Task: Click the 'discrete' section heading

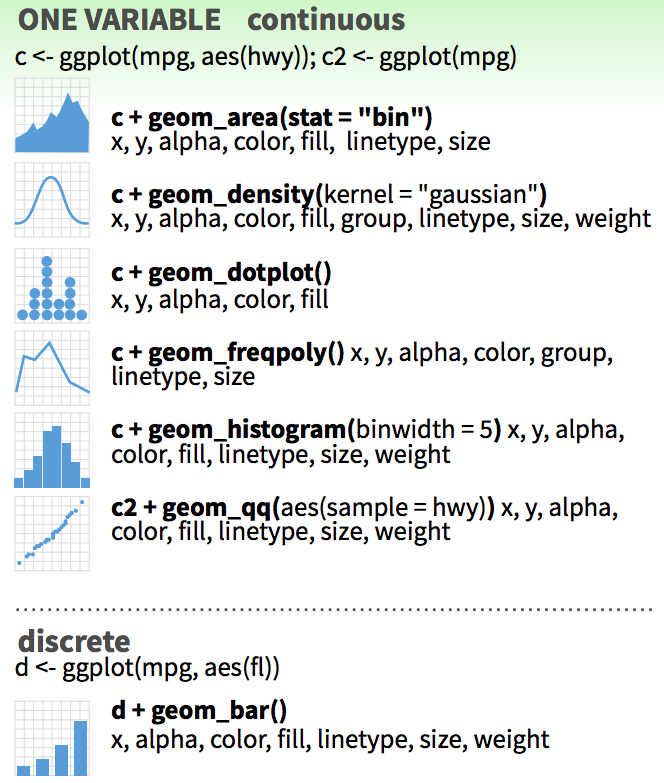Action: point(74,640)
